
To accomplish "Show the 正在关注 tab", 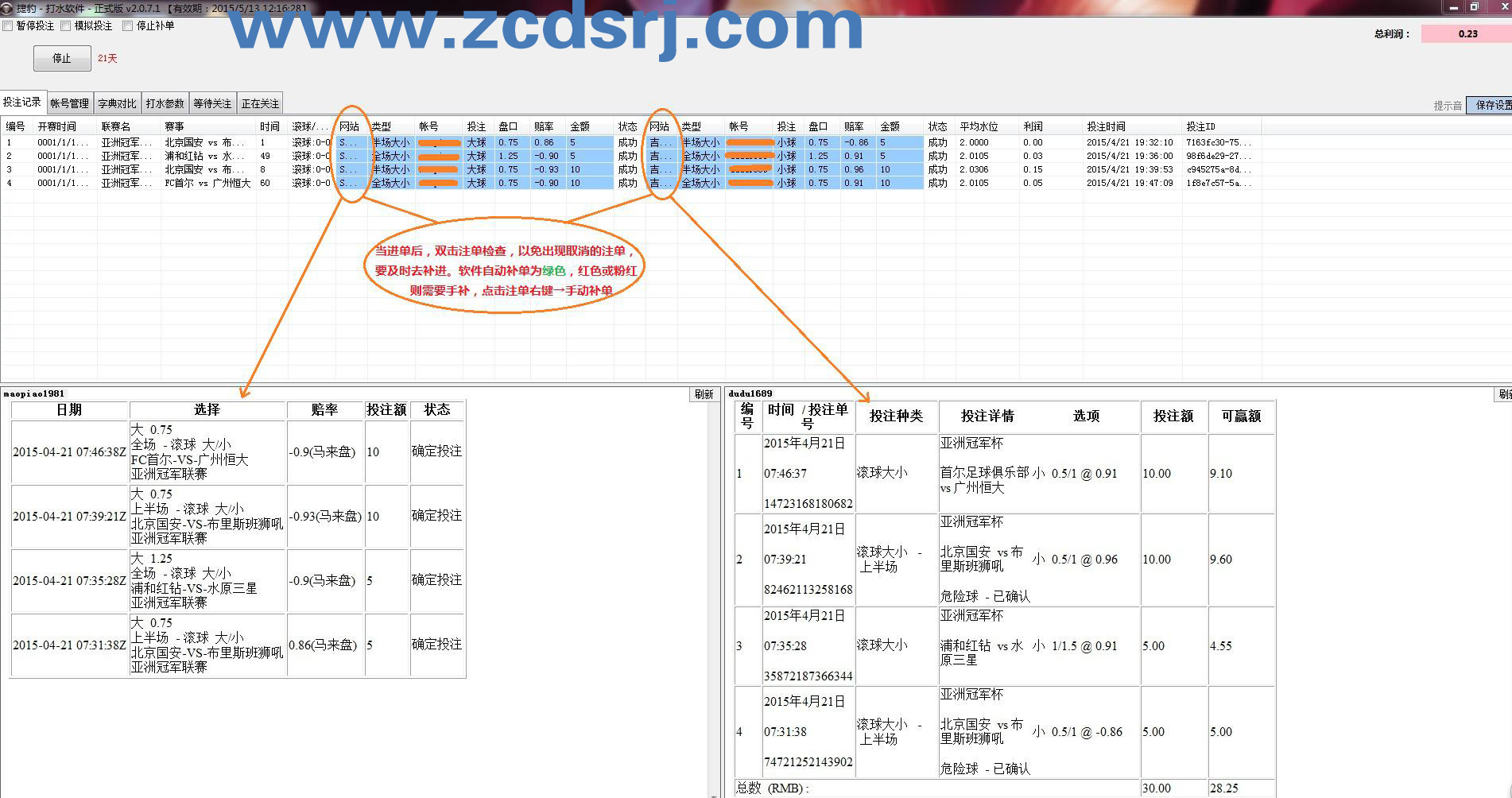I will [x=260, y=103].
